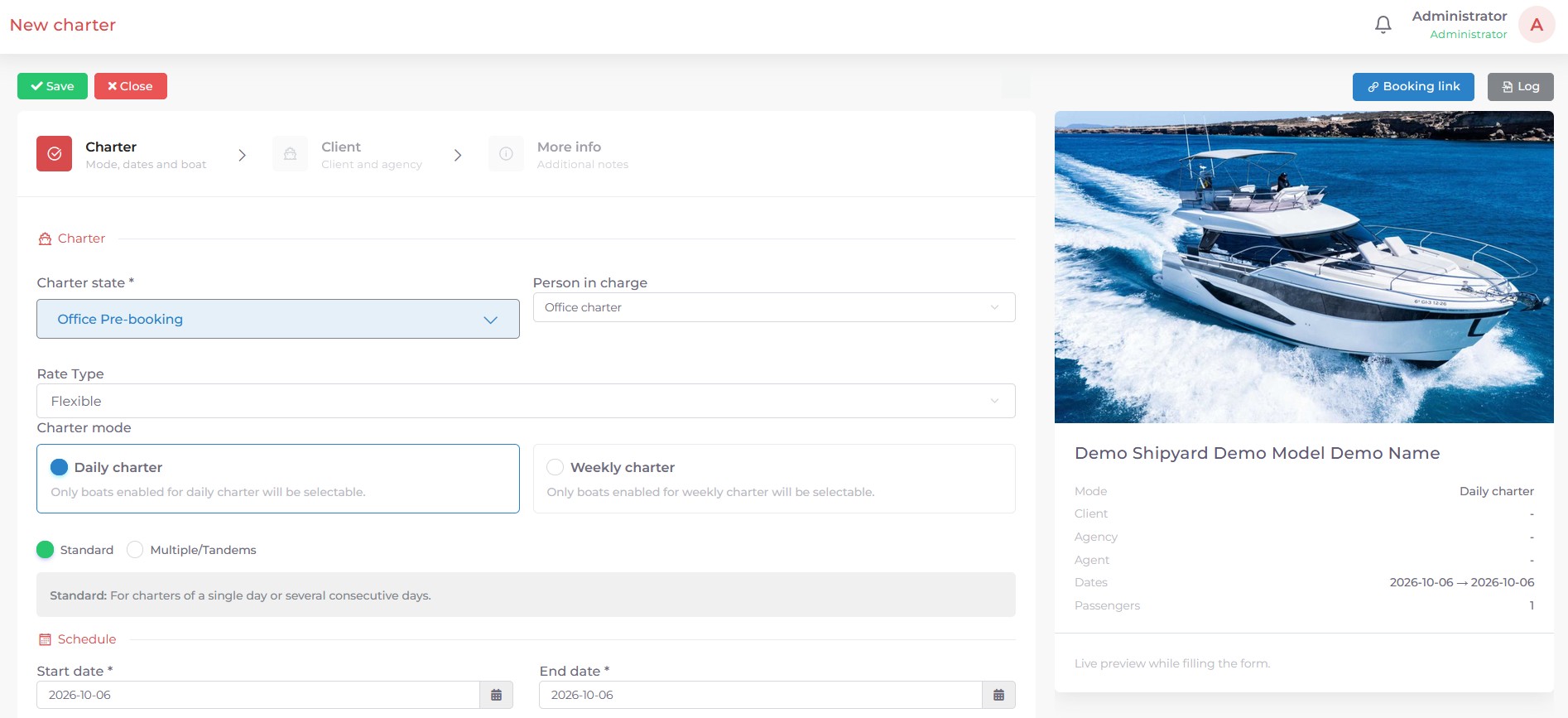
Task: Choose the Multiple/Tandems radio button
Action: click(x=135, y=550)
